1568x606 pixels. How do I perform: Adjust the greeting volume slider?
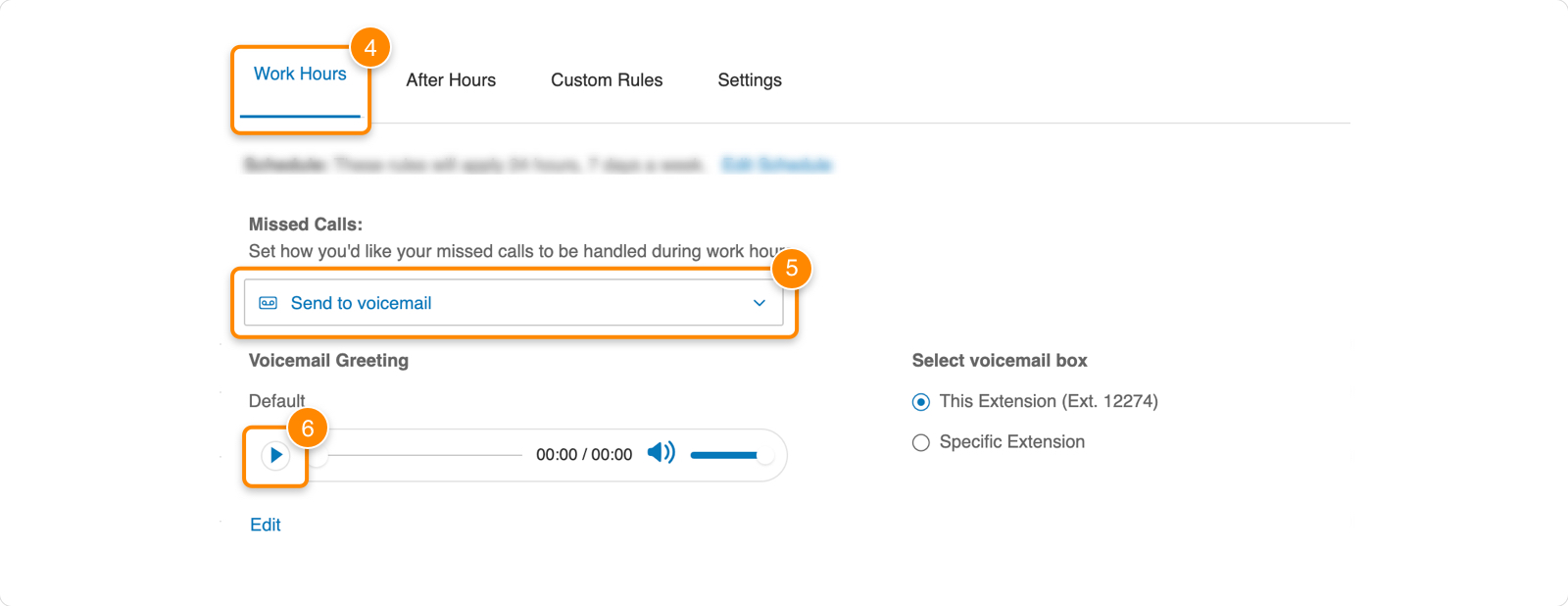point(725,453)
